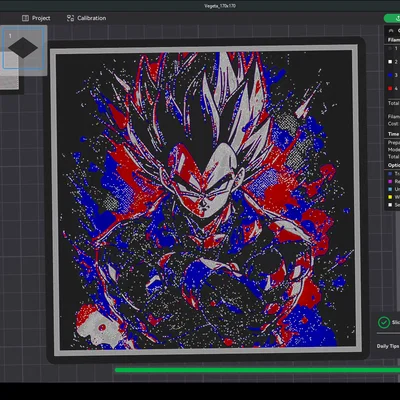Click the green slice-complete checkmark icon
Screen dimensions: 400x400
(x=384, y=323)
